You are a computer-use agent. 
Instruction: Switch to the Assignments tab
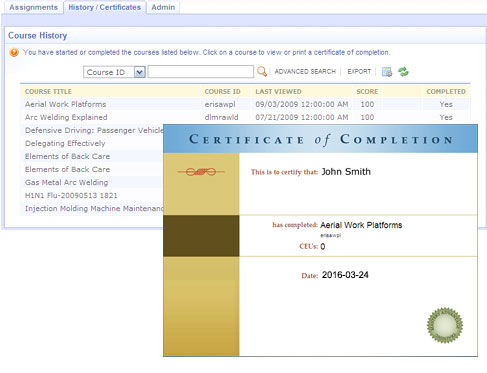(33, 7)
